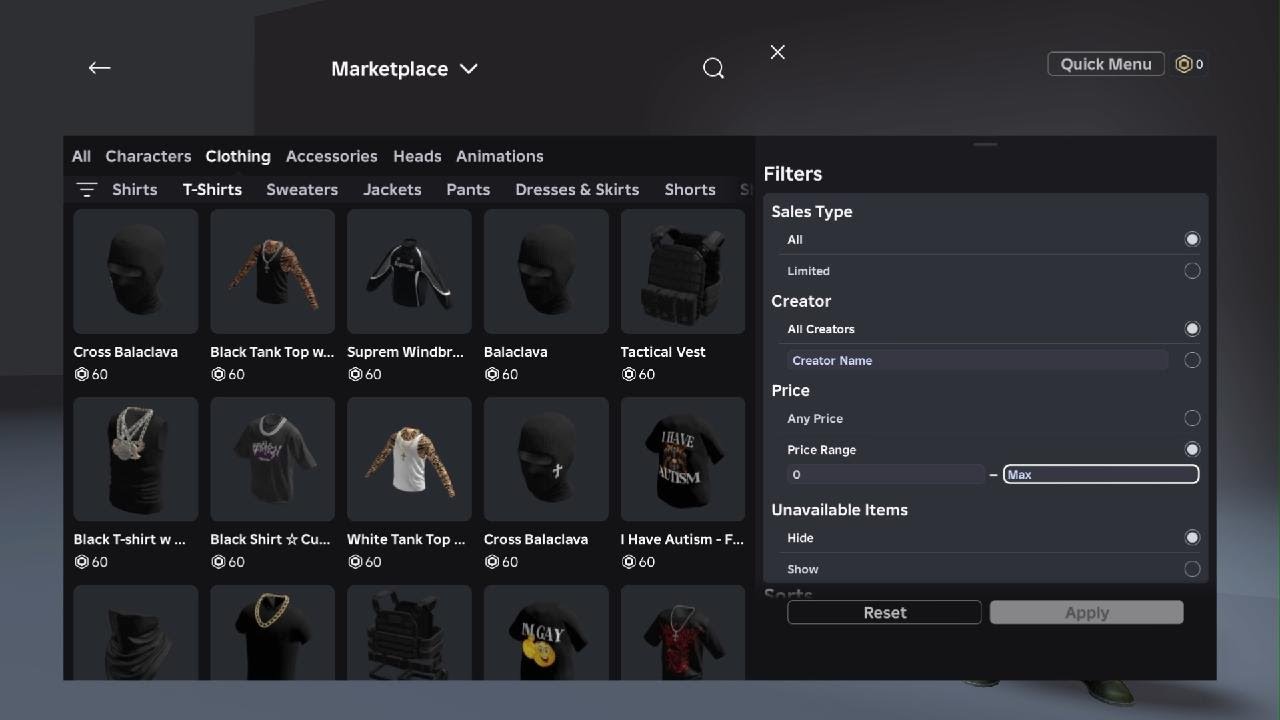
Task: Select the Any Price radio button
Action: [x=1192, y=418]
